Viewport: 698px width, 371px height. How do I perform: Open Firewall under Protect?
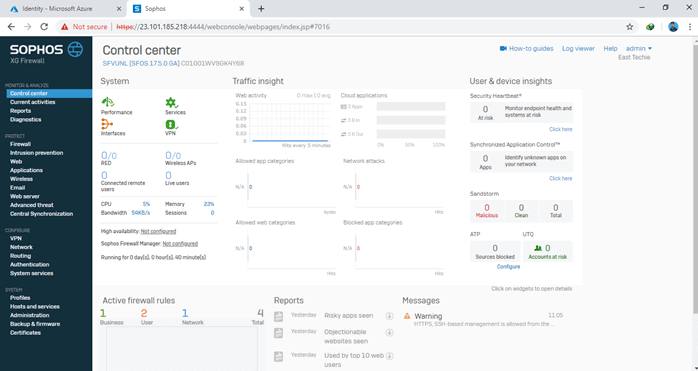pos(20,144)
